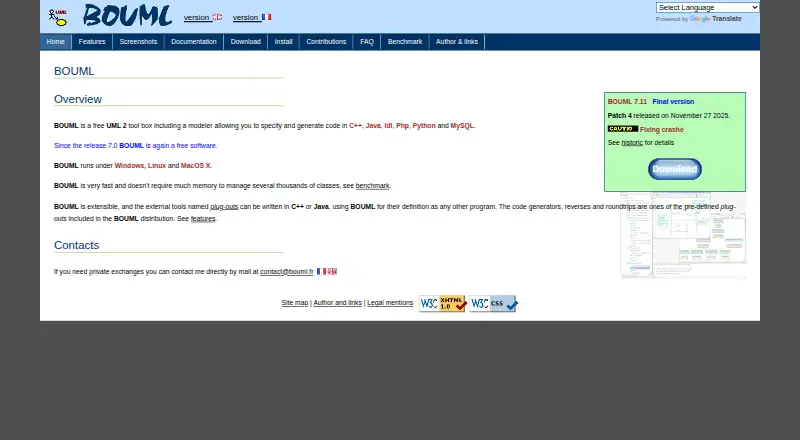
Task: Open the FAQ menu item
Action: pos(367,42)
